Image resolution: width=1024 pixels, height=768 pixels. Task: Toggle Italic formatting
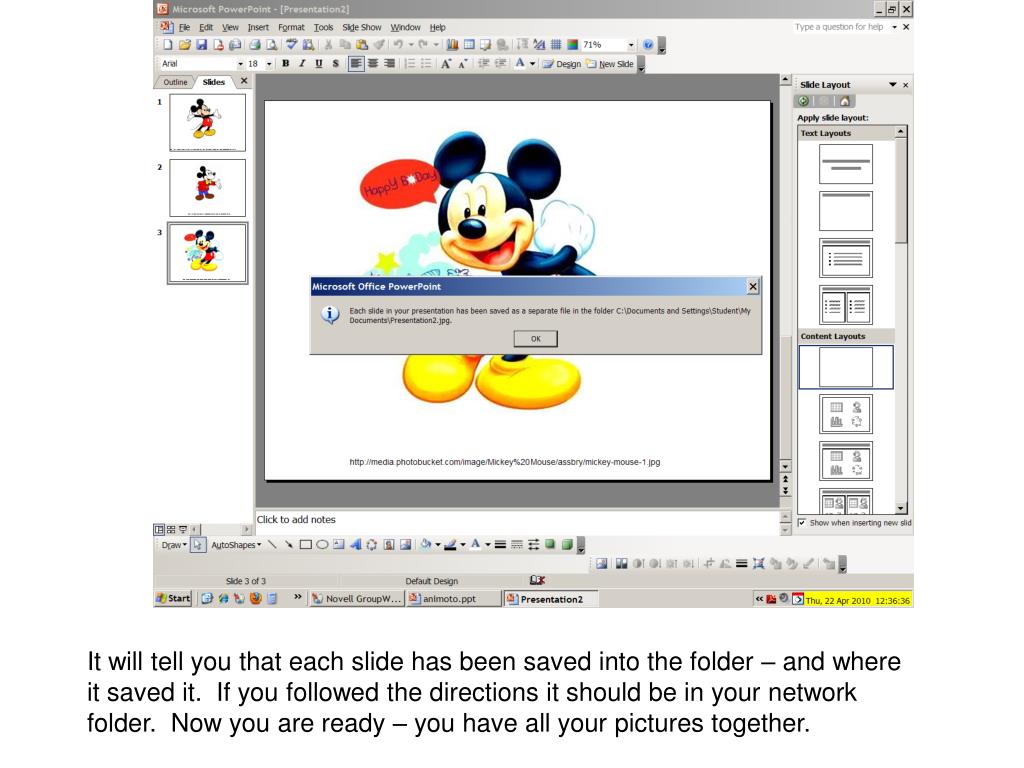tap(302, 63)
